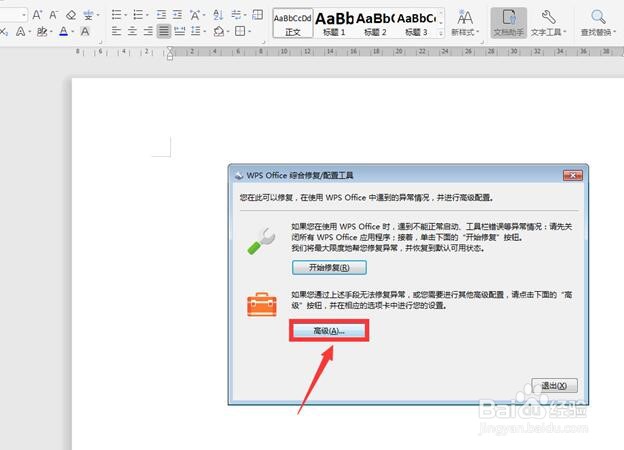Open the Chinese layout (A with arrows) tool
Image resolution: width=624 pixels, height=450 pixels.
click(x=195, y=15)
